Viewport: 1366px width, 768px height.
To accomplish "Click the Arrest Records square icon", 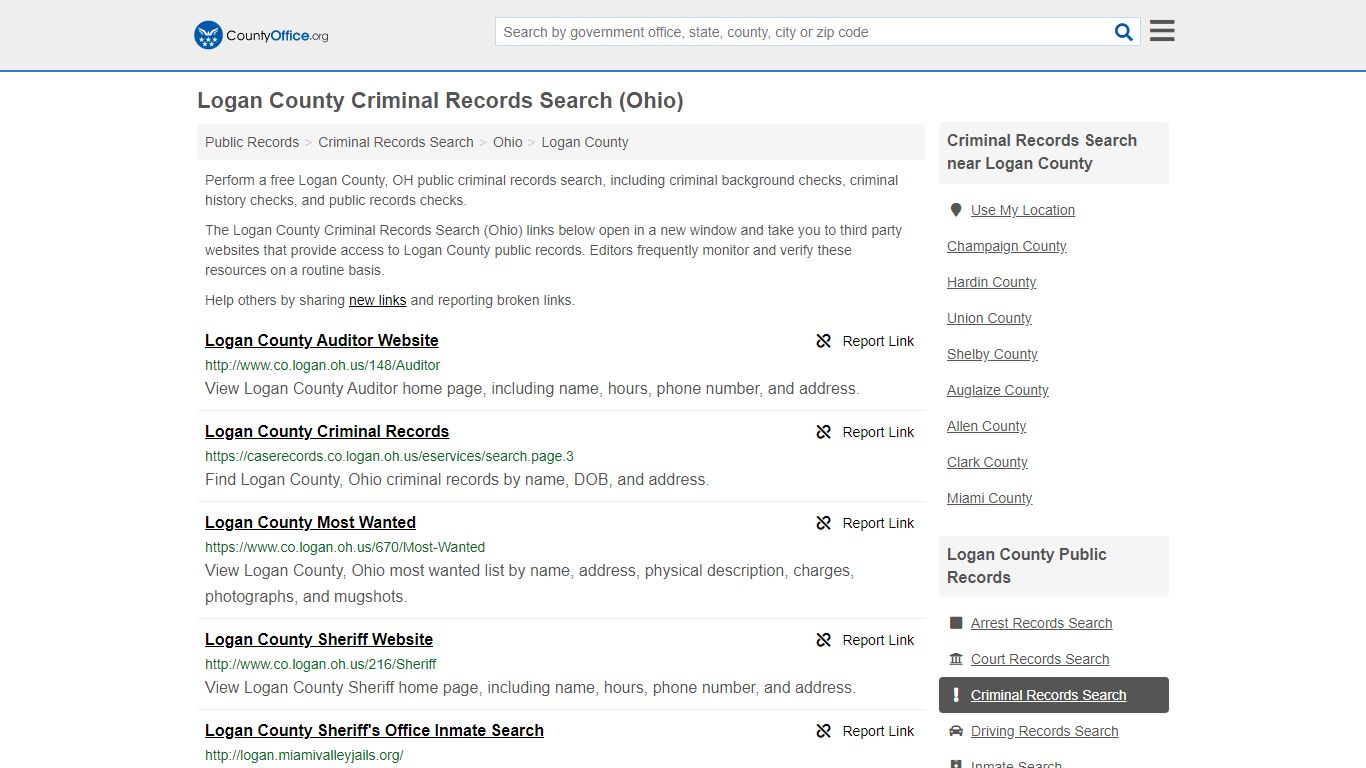I will tap(956, 623).
